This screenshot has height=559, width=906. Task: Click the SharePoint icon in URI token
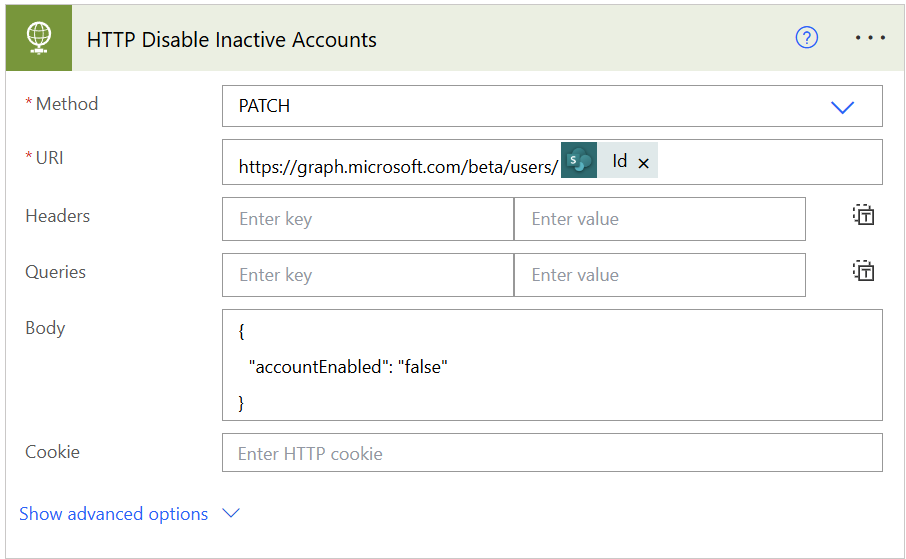[x=579, y=162]
